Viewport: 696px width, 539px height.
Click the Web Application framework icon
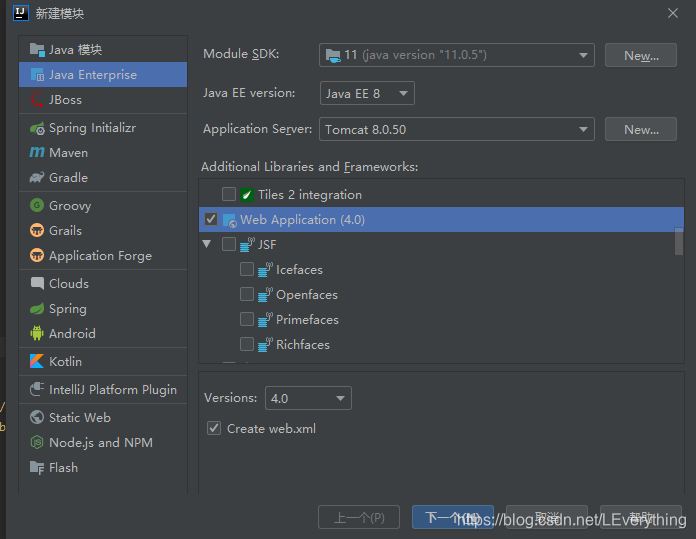coord(229,220)
